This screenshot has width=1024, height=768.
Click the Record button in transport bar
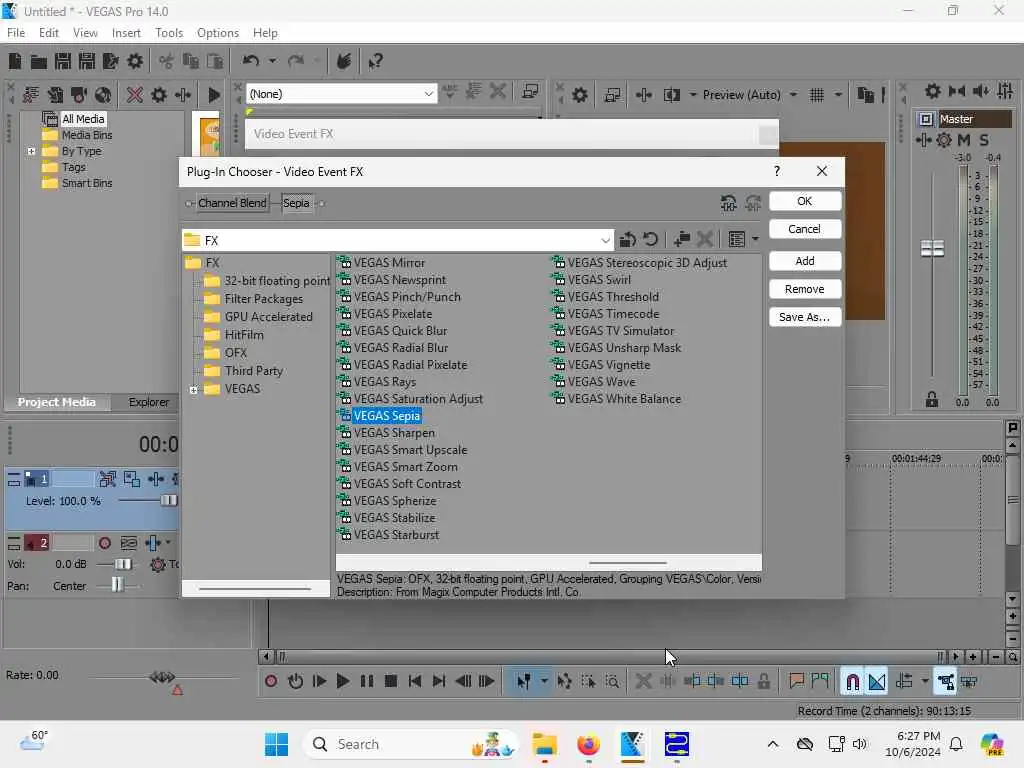point(271,682)
